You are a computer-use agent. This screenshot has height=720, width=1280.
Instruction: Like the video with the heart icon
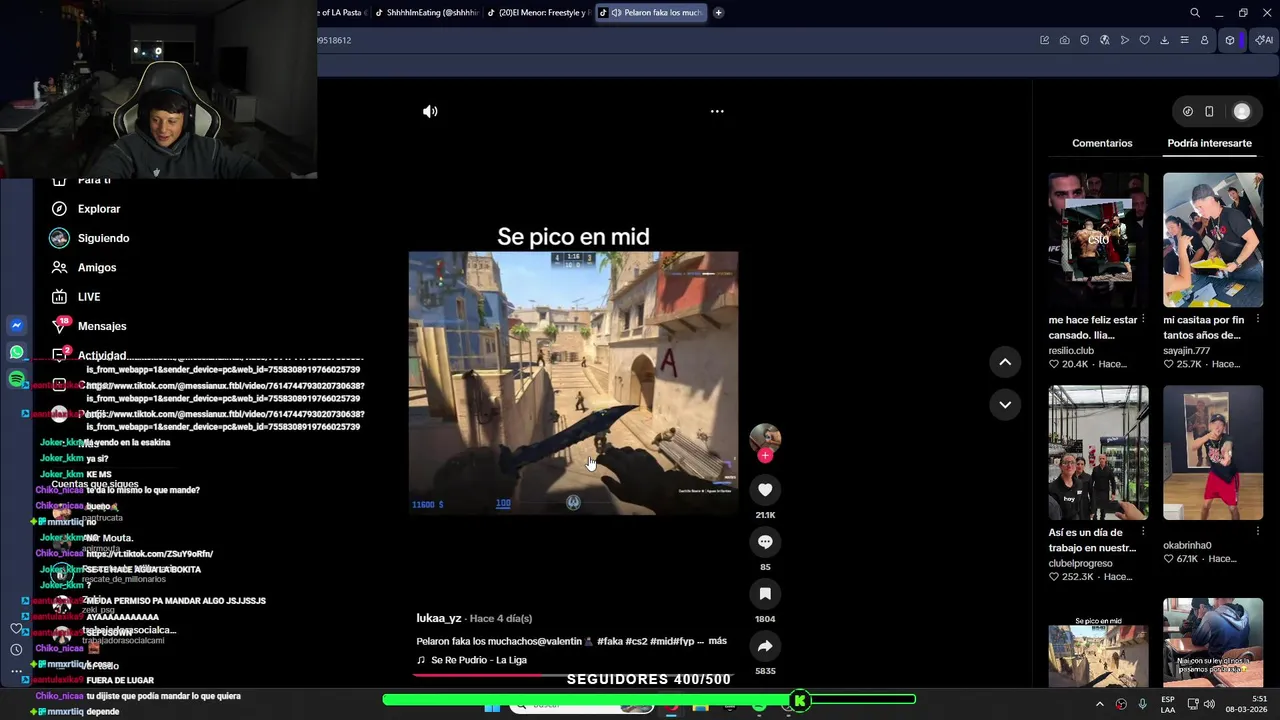pyautogui.click(x=765, y=489)
